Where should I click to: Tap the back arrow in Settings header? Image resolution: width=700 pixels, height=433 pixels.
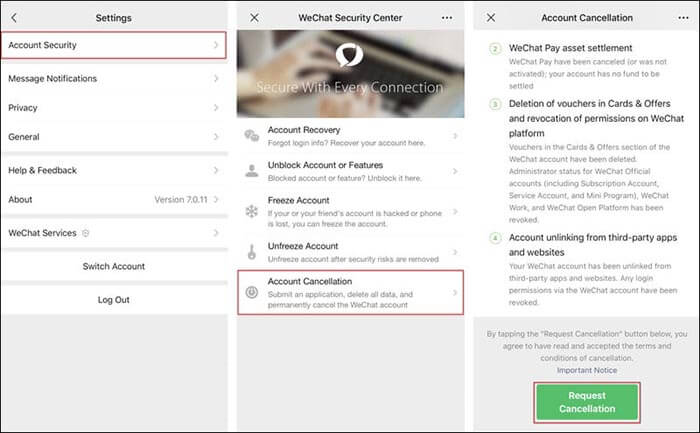click(14, 18)
